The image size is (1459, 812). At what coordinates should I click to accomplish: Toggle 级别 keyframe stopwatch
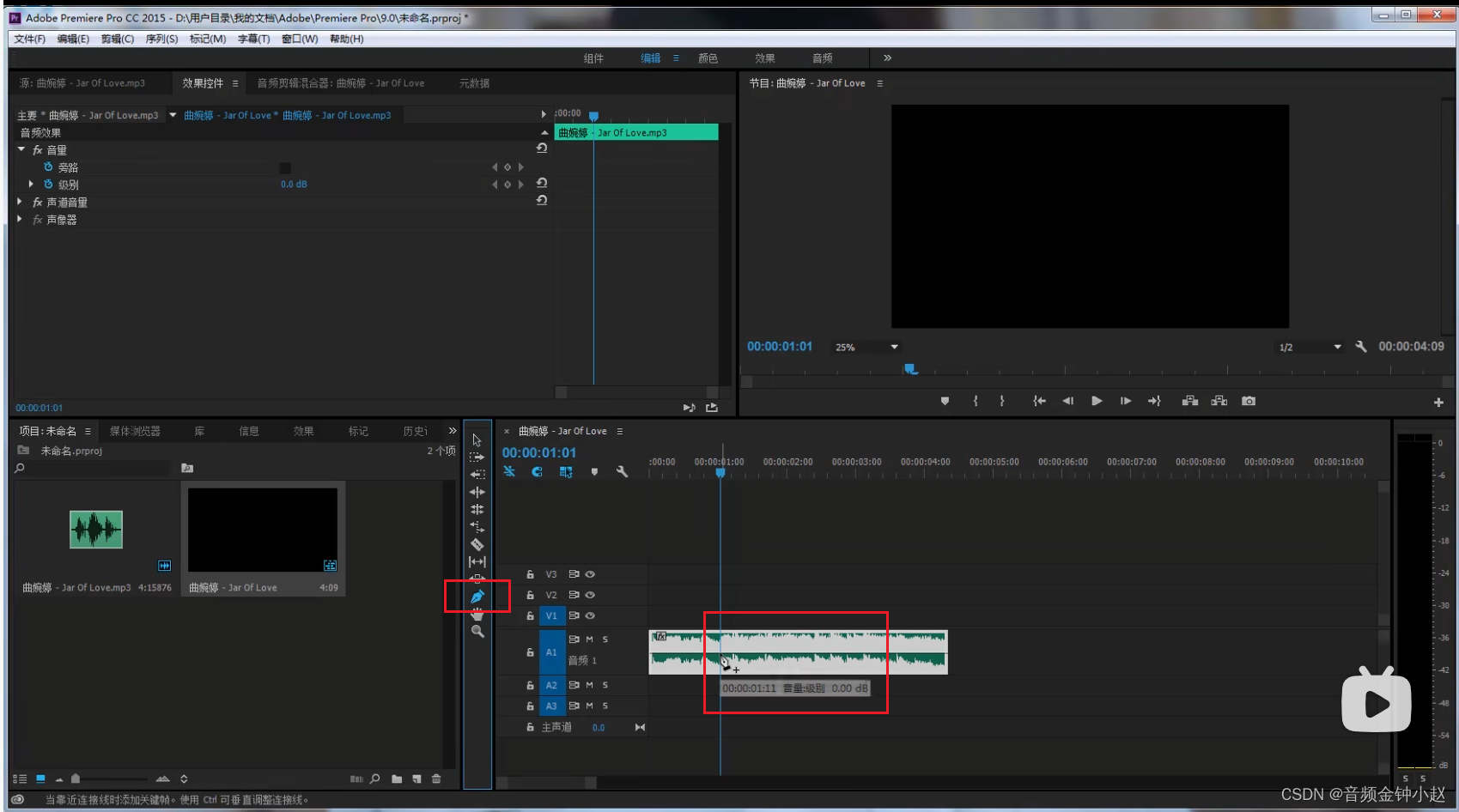pyautogui.click(x=48, y=184)
